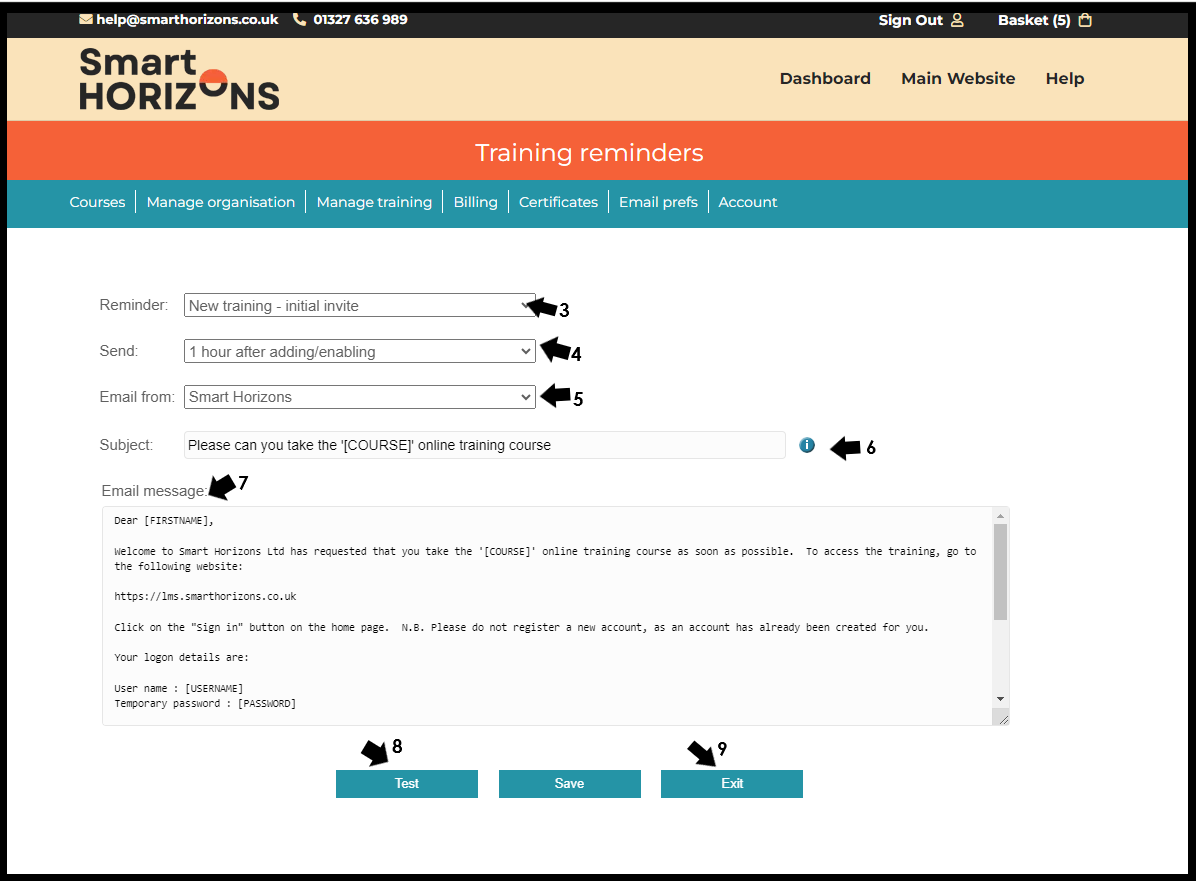Click the 'Reminder:' label
This screenshot has height=881, width=1196.
pyautogui.click(x=133, y=304)
